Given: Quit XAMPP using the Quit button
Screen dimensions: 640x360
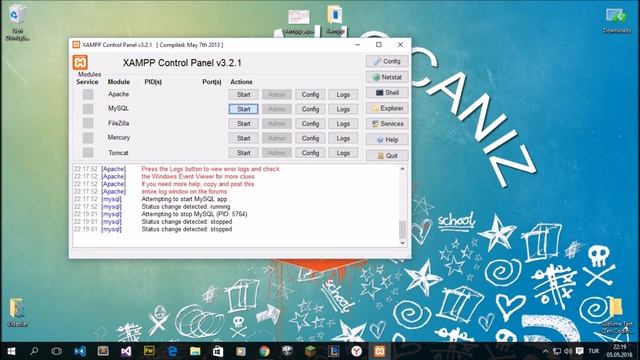Looking at the screenshot, I should tap(387, 156).
